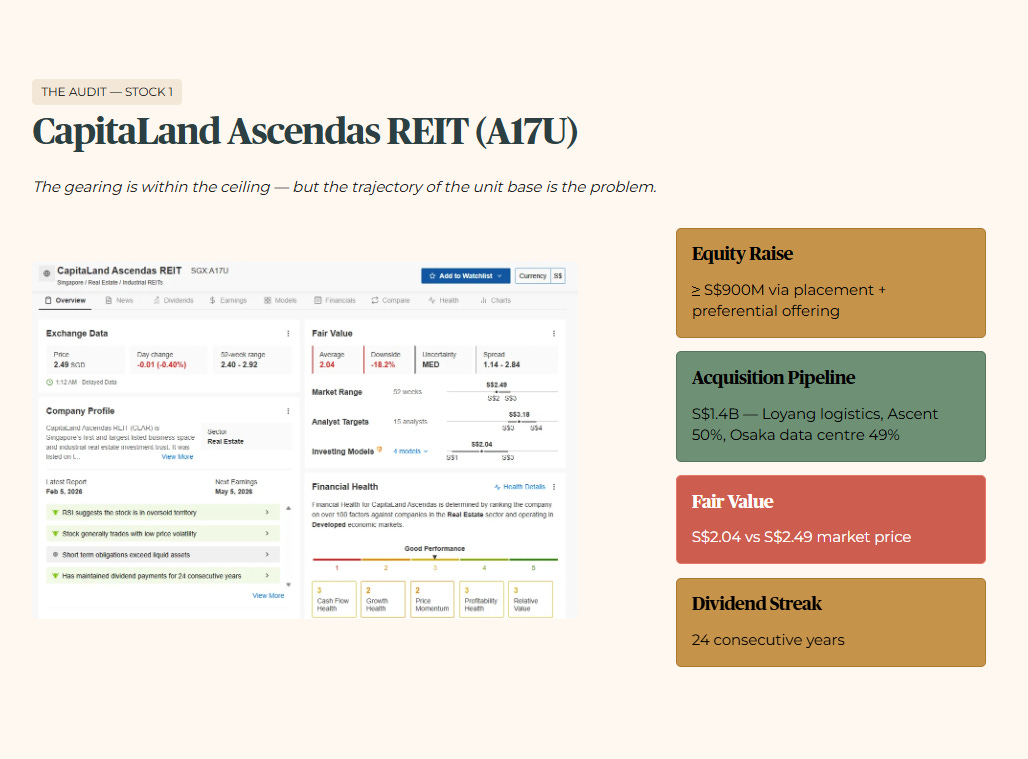
Task: Click the Currency button
Action: pyautogui.click(x=532, y=276)
